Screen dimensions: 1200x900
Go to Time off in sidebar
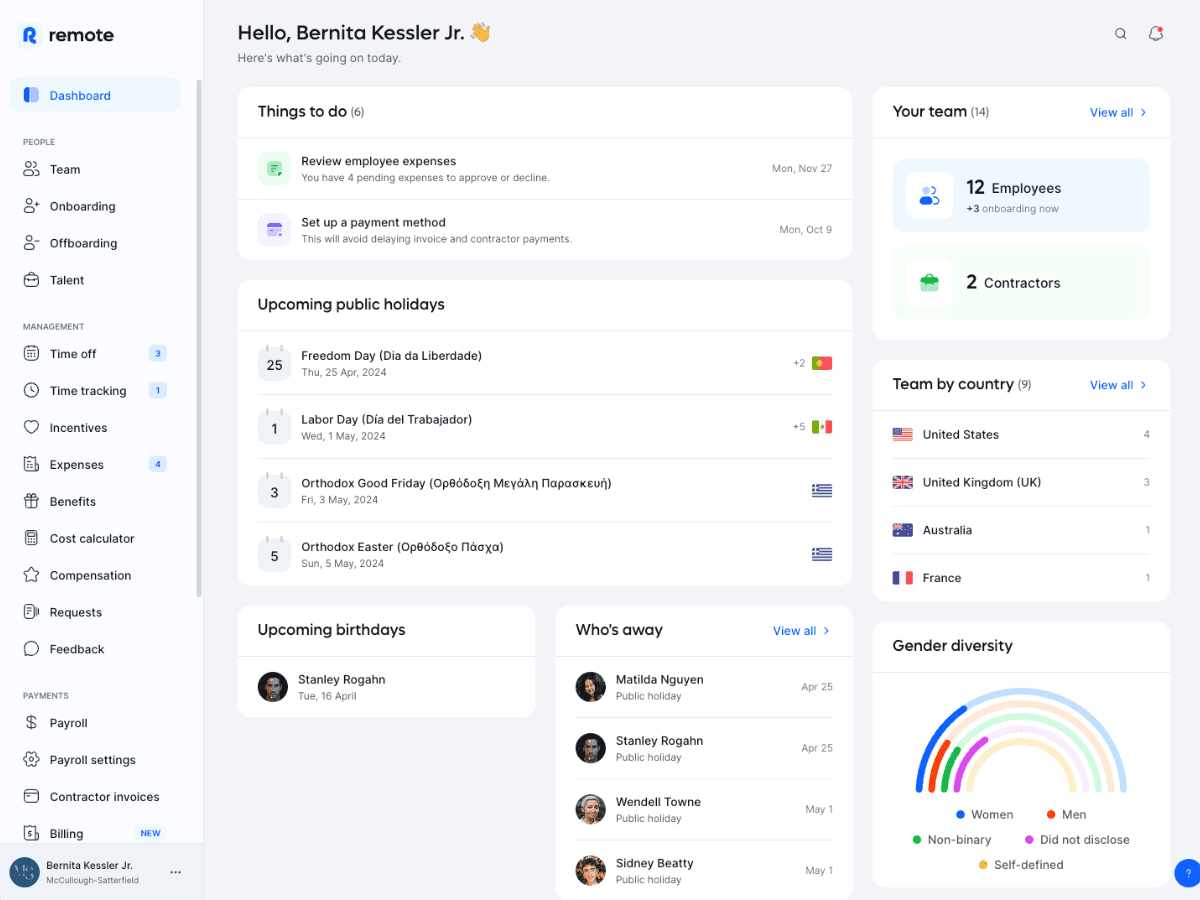73,354
